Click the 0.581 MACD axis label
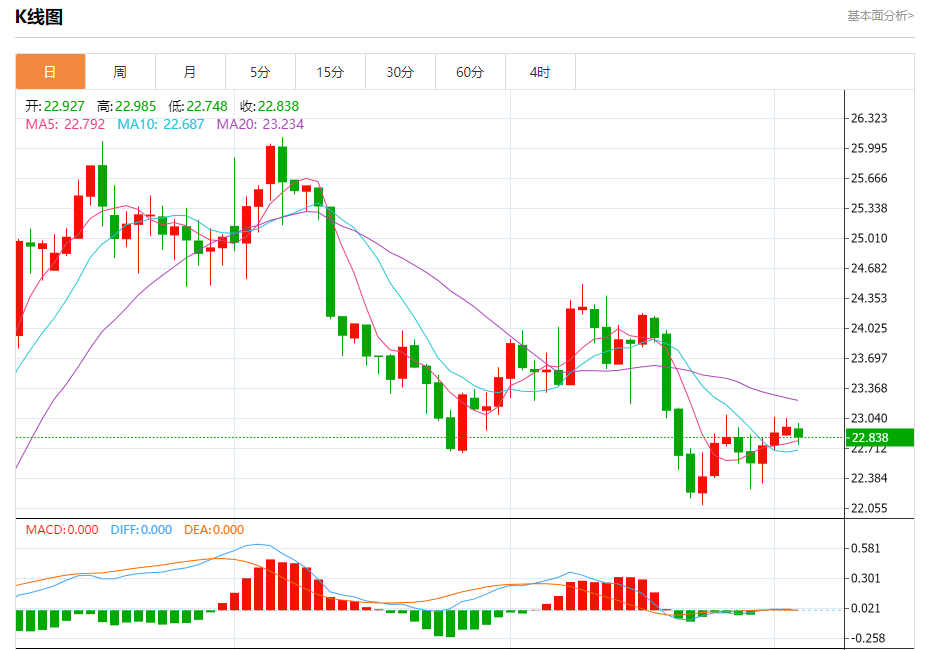 [x=866, y=548]
